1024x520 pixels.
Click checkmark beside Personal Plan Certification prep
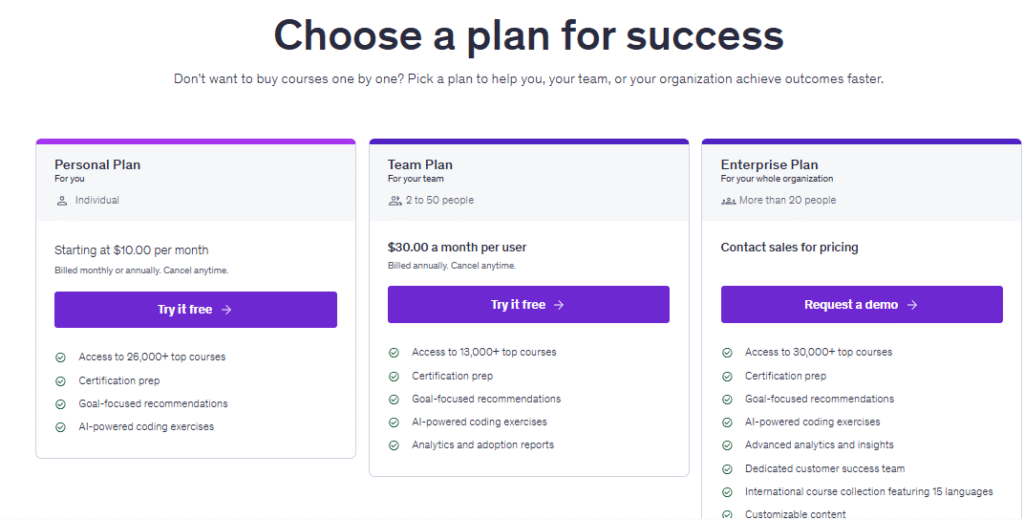[x=60, y=381]
